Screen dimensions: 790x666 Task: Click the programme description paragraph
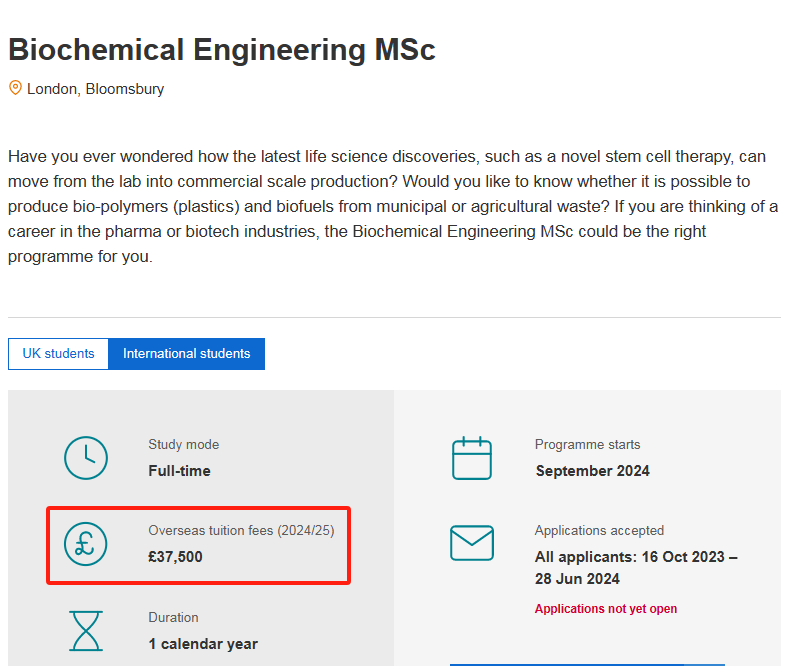pyautogui.click(x=393, y=206)
